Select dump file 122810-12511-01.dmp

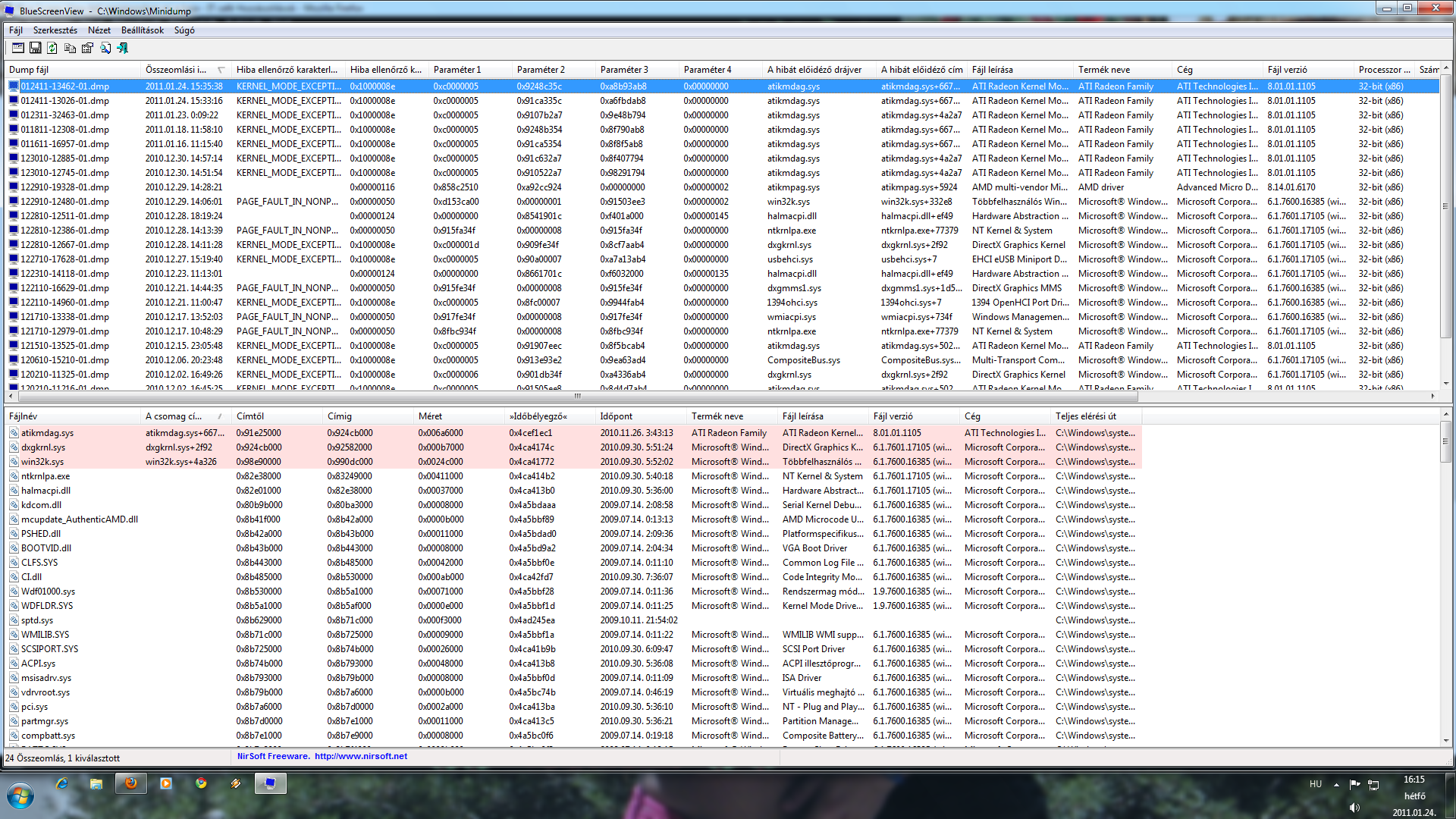click(65, 216)
